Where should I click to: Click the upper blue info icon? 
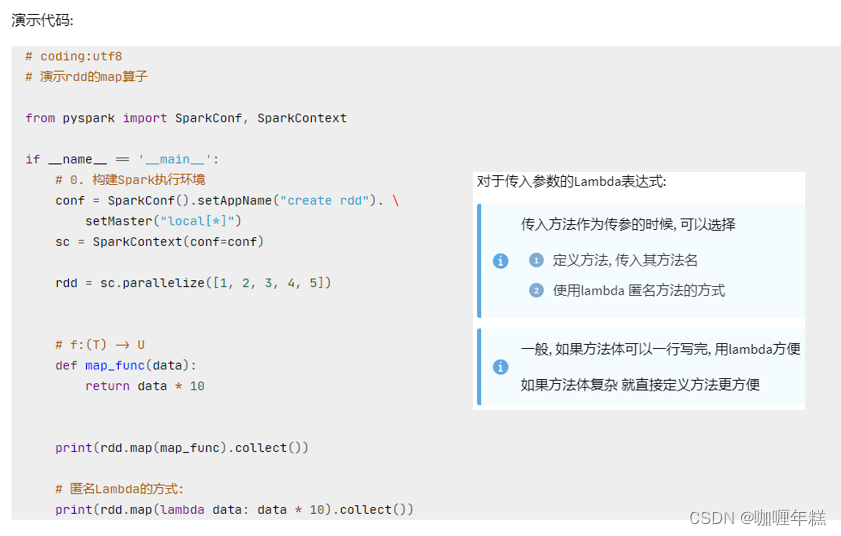[x=500, y=261]
